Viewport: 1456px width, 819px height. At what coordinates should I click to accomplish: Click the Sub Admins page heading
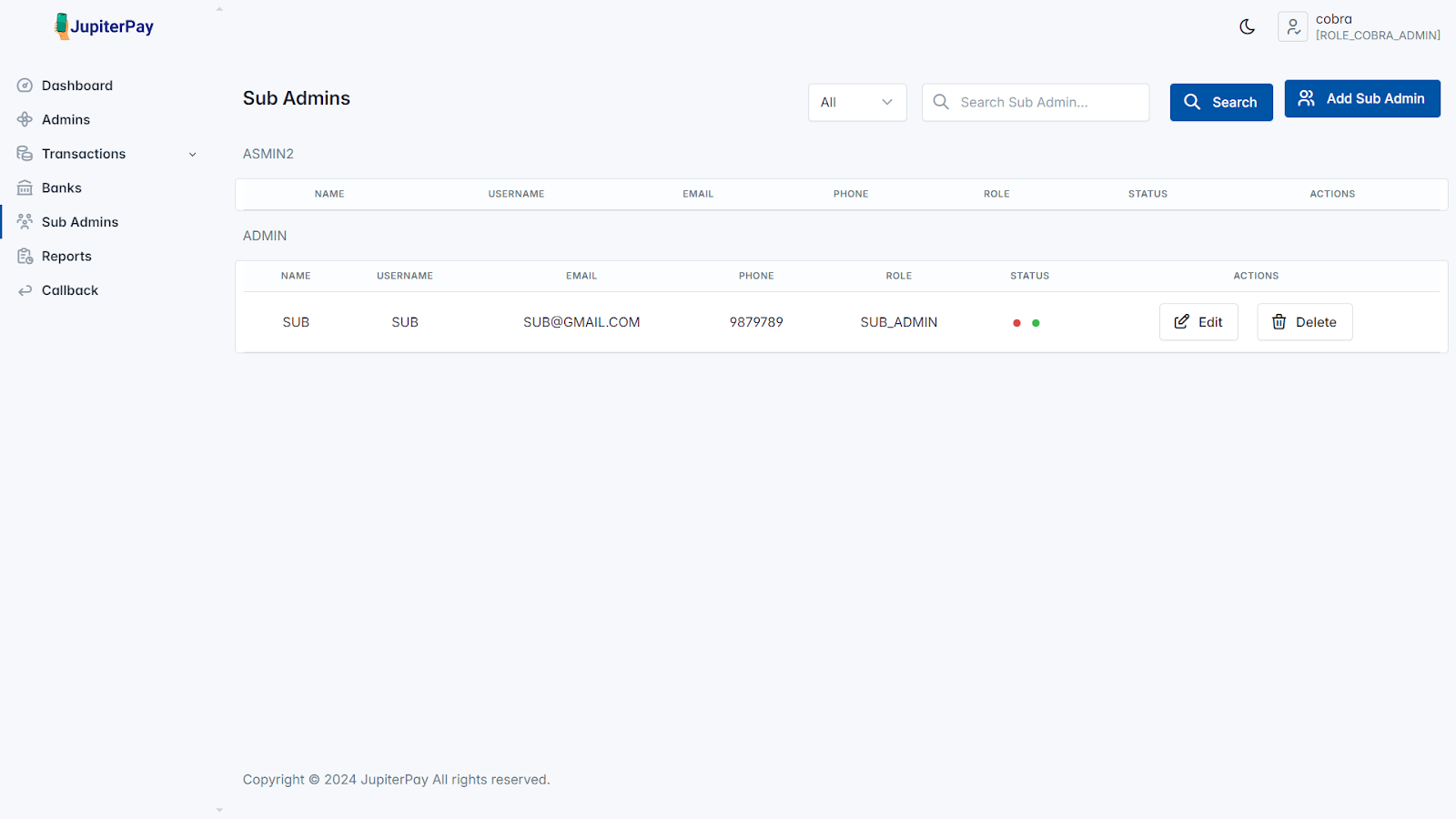pyautogui.click(x=297, y=98)
